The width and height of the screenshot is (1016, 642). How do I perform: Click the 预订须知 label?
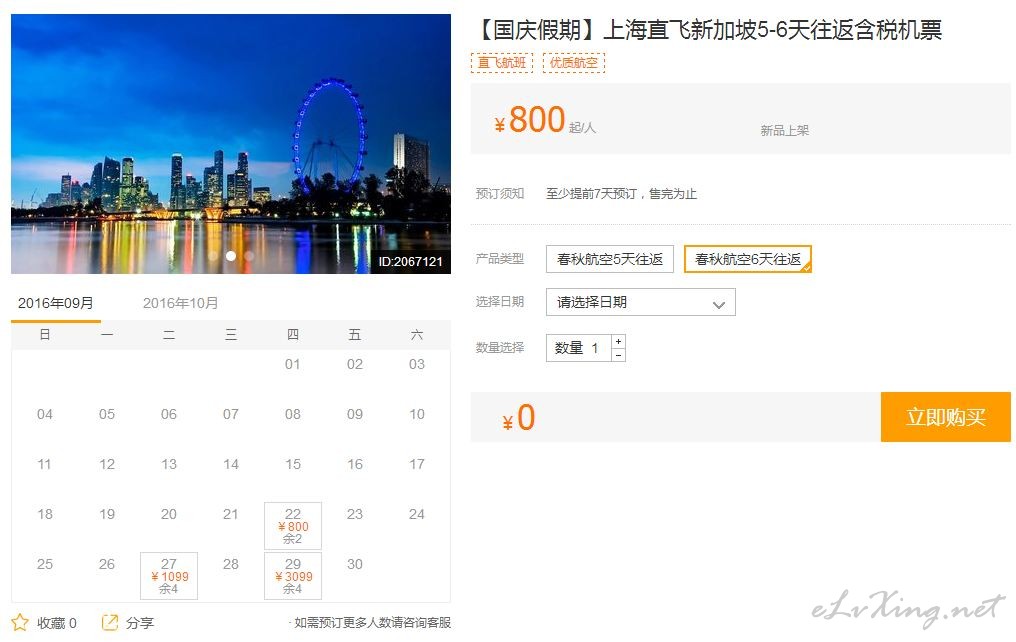[x=500, y=193]
